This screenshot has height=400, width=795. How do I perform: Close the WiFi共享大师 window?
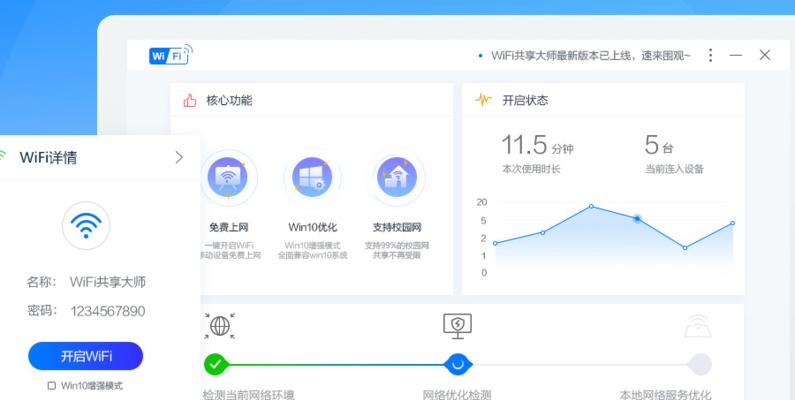tap(765, 55)
